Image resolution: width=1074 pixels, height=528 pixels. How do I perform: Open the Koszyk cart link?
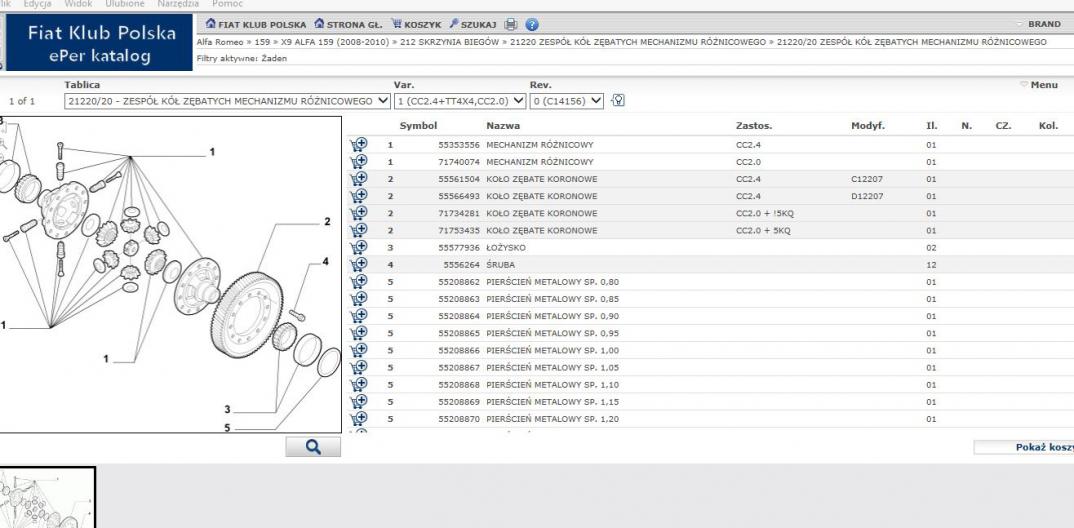[416, 25]
